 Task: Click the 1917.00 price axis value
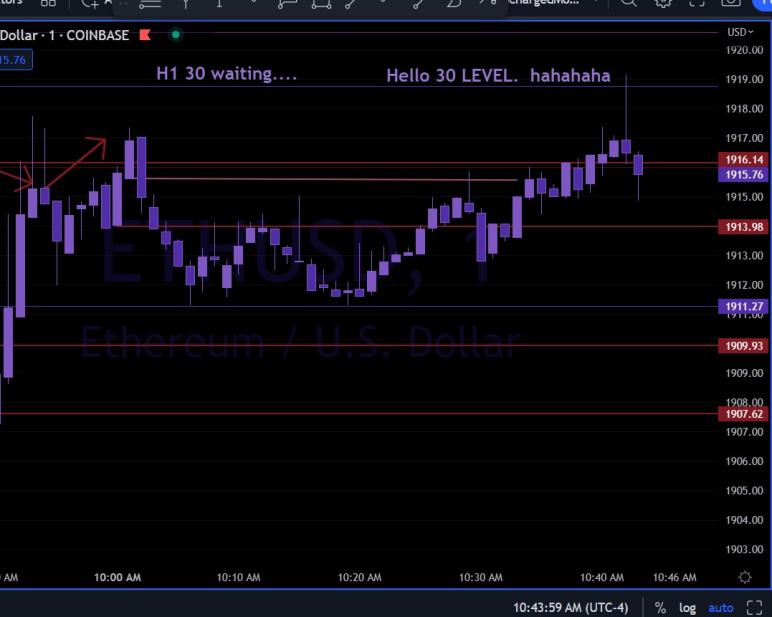[x=744, y=138]
